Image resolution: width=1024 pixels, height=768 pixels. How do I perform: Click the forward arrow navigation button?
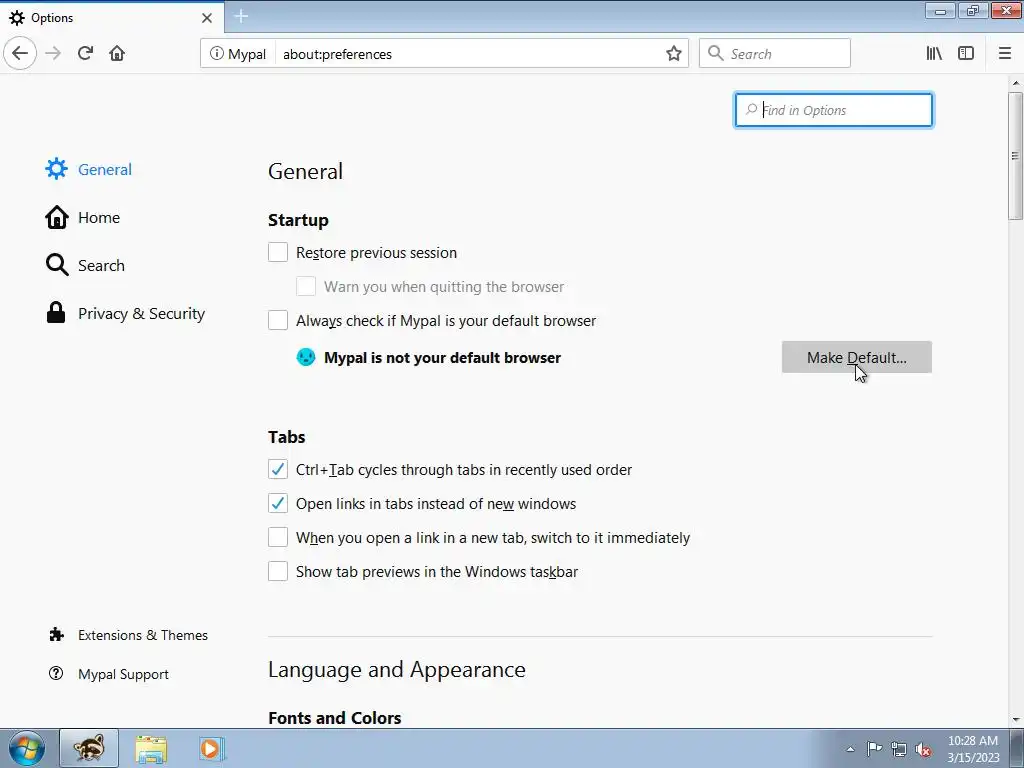(x=53, y=53)
